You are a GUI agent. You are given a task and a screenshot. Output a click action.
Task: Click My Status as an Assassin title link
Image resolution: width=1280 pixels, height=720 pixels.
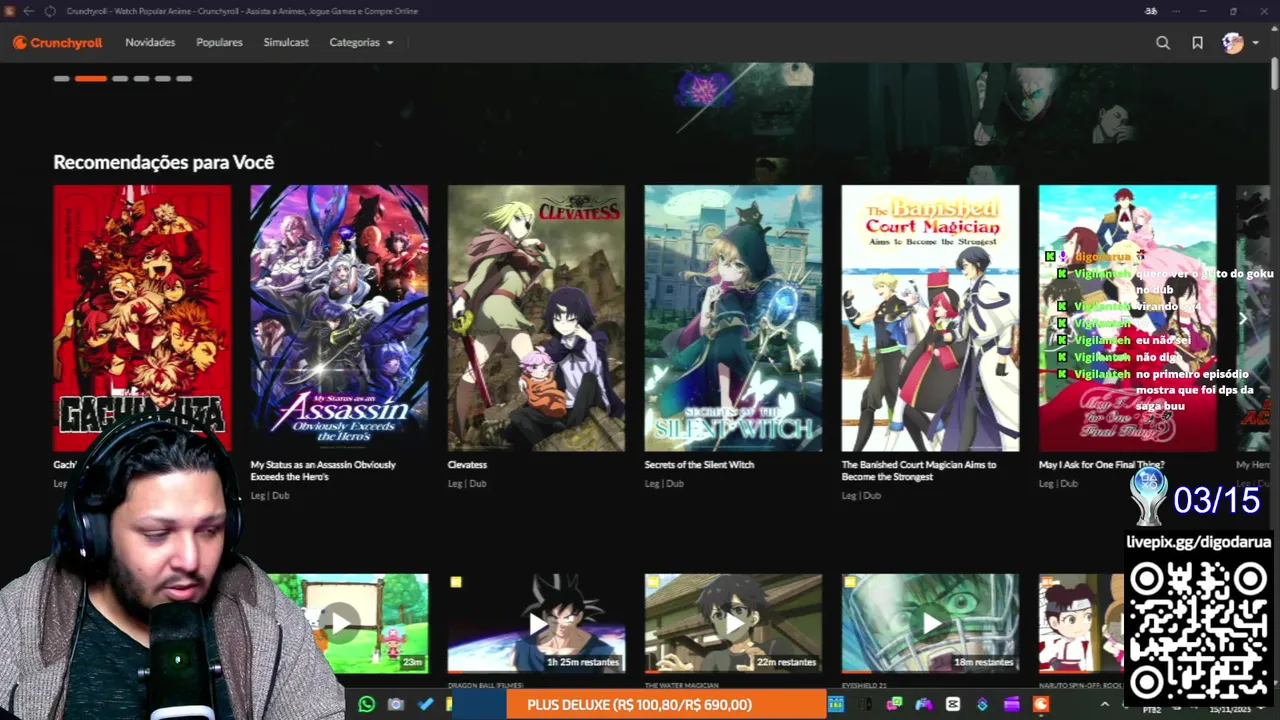tap(323, 471)
